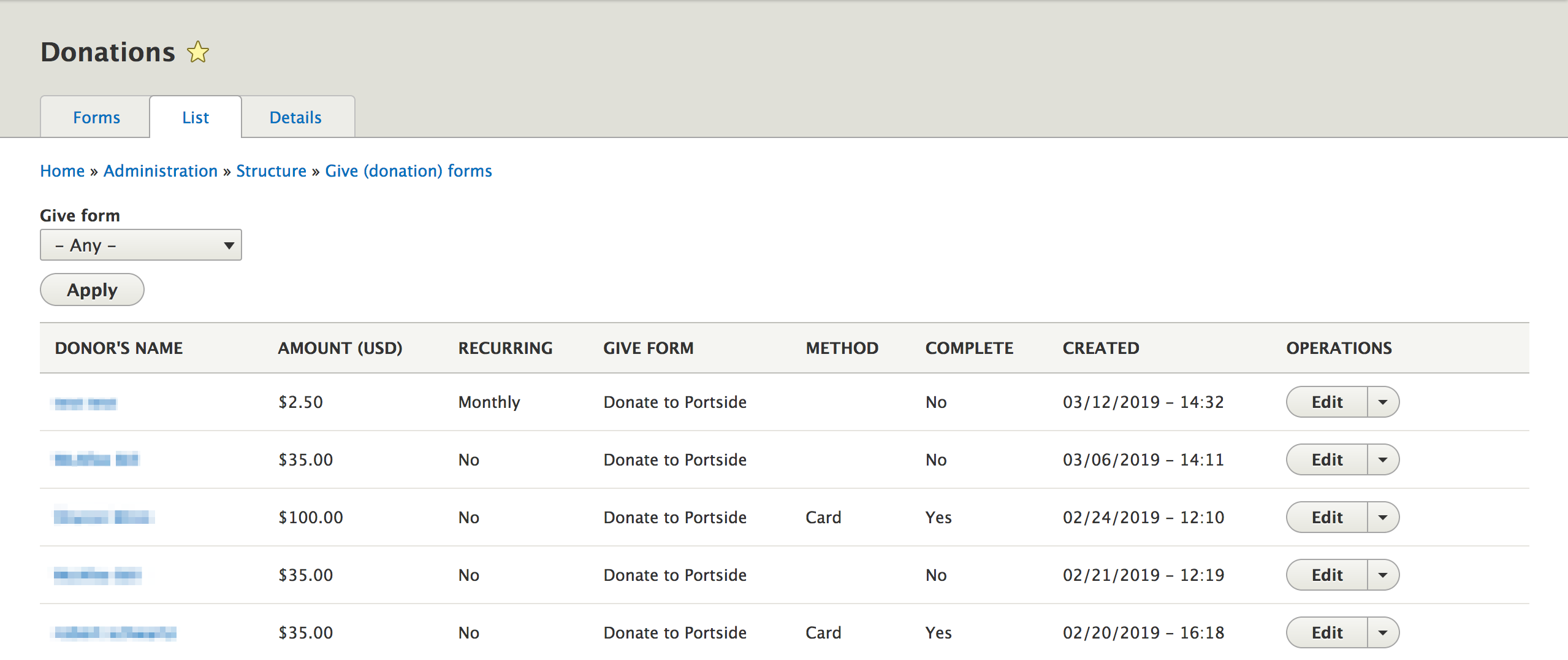This screenshot has width=1568, height=660.
Task: Visit the Give (donation) forms breadcrumb link
Action: click(x=408, y=171)
